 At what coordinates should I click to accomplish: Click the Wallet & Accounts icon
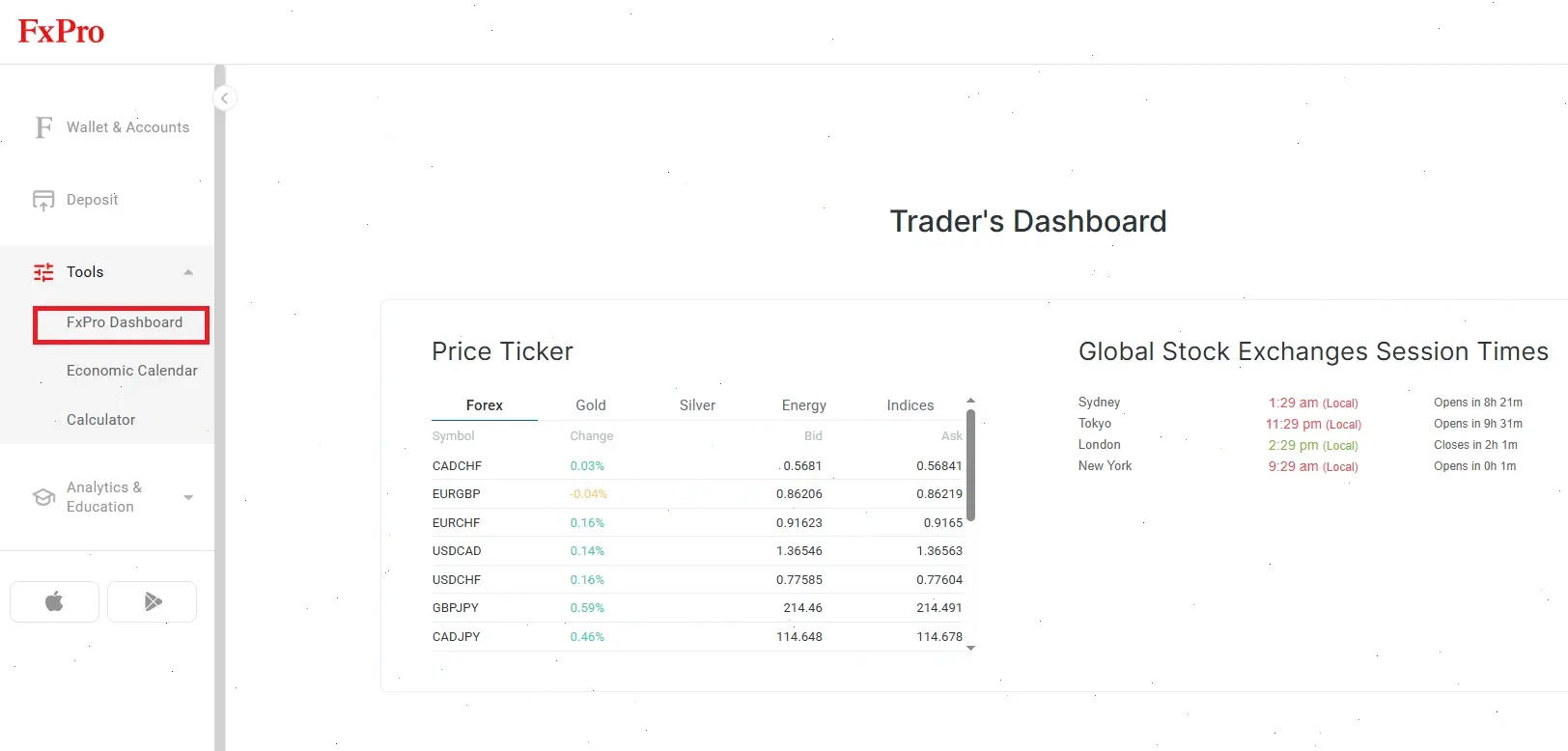point(43,126)
